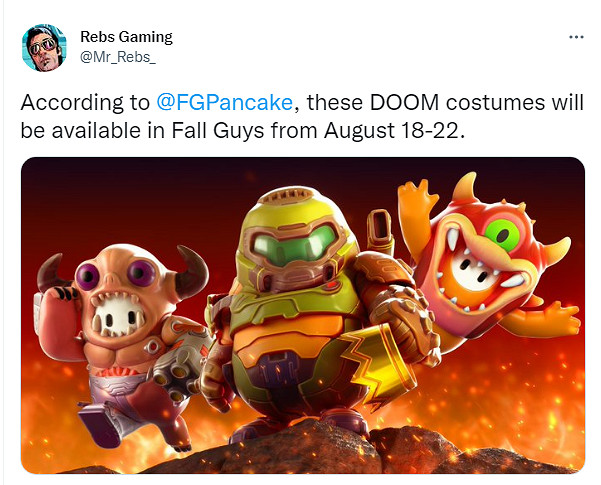Open the DOOM costumes image
The height and width of the screenshot is (485, 601).
[302, 315]
